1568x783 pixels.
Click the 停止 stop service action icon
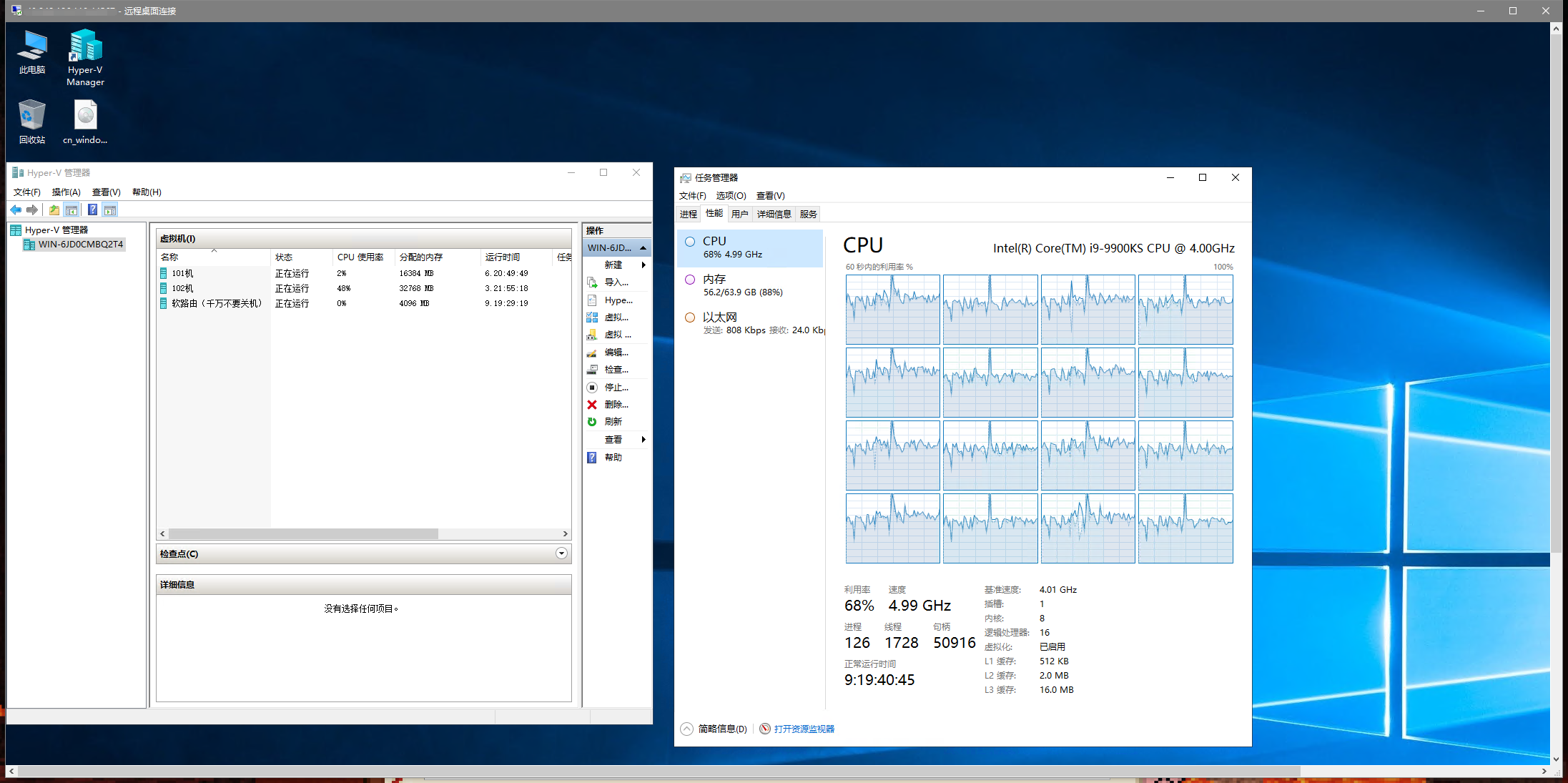coord(592,388)
